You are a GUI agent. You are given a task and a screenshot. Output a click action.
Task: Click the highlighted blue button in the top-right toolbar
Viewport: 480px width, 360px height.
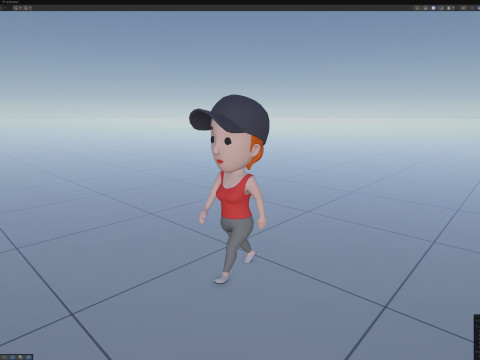433,8
